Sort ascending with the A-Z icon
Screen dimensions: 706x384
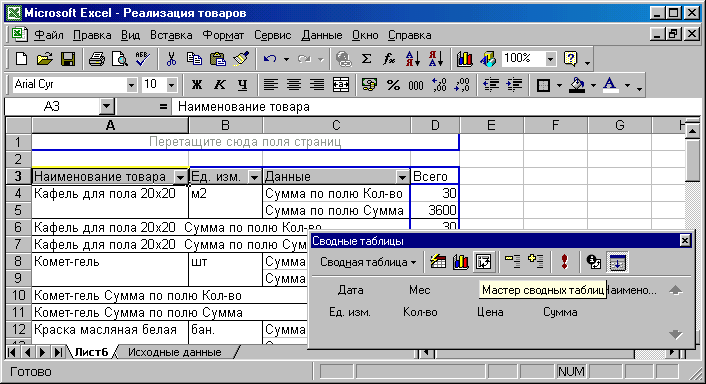click(x=413, y=59)
